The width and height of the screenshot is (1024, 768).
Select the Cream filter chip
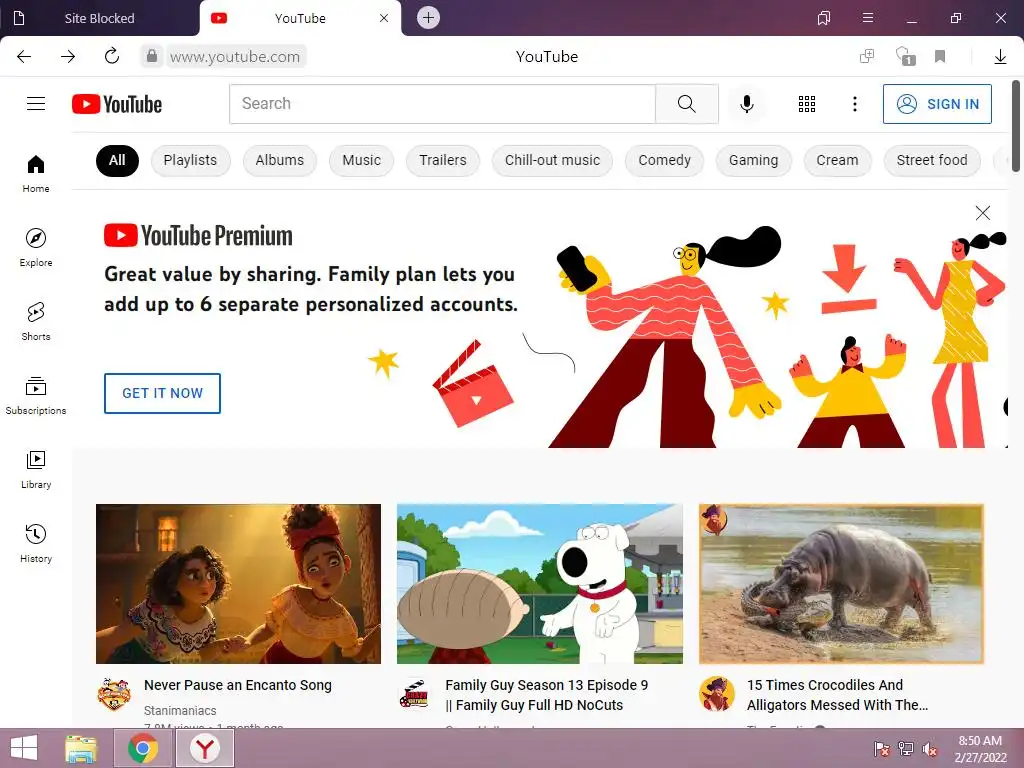[837, 161]
